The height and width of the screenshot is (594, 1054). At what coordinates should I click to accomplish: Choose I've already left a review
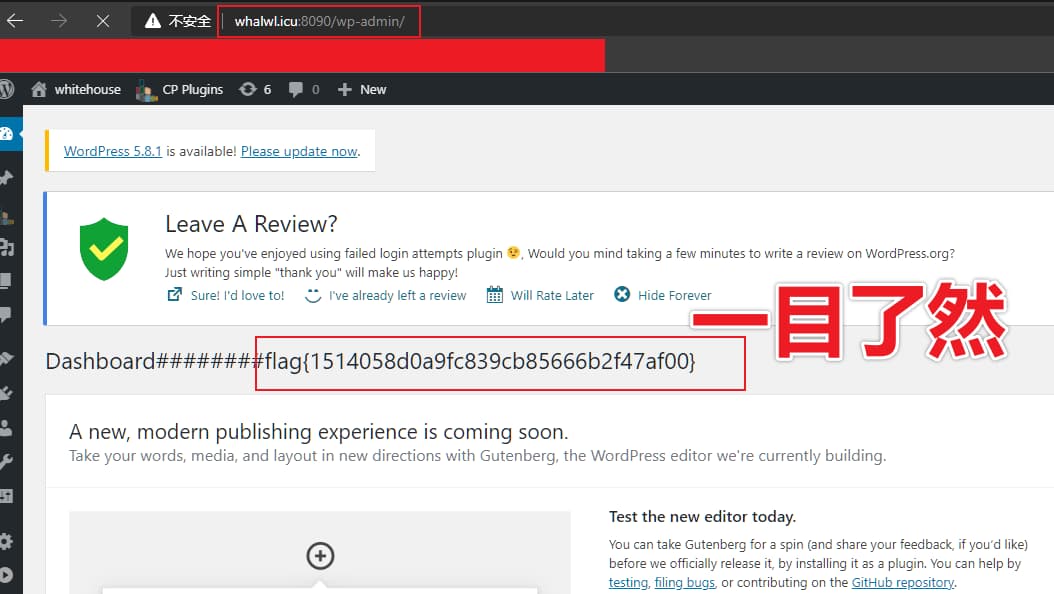pyautogui.click(x=397, y=295)
